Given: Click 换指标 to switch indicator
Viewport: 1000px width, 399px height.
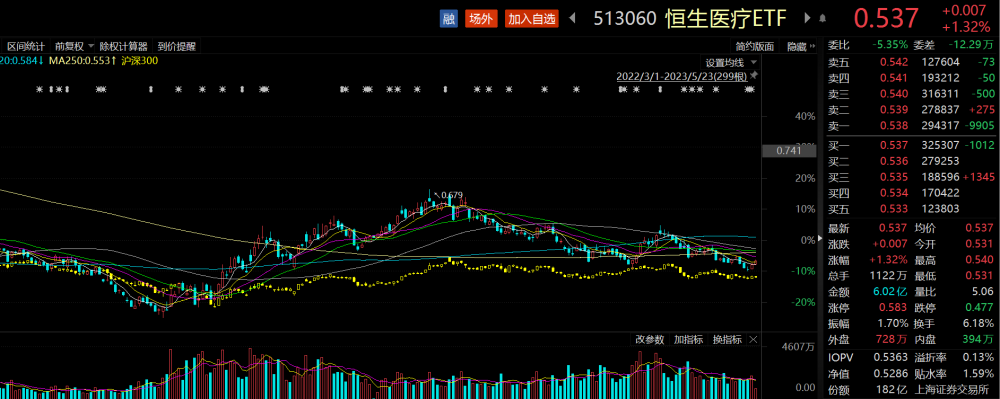Looking at the screenshot, I should (727, 340).
